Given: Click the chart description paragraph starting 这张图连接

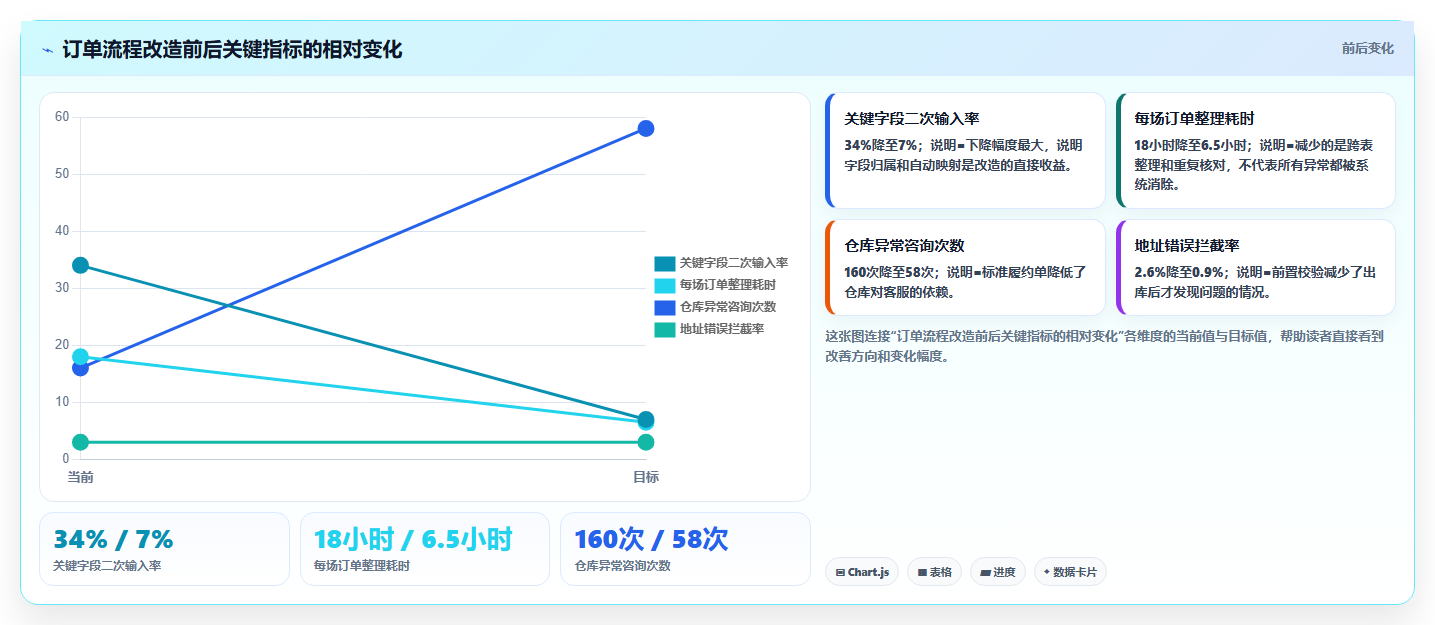Looking at the screenshot, I should pyautogui.click(x=1104, y=346).
